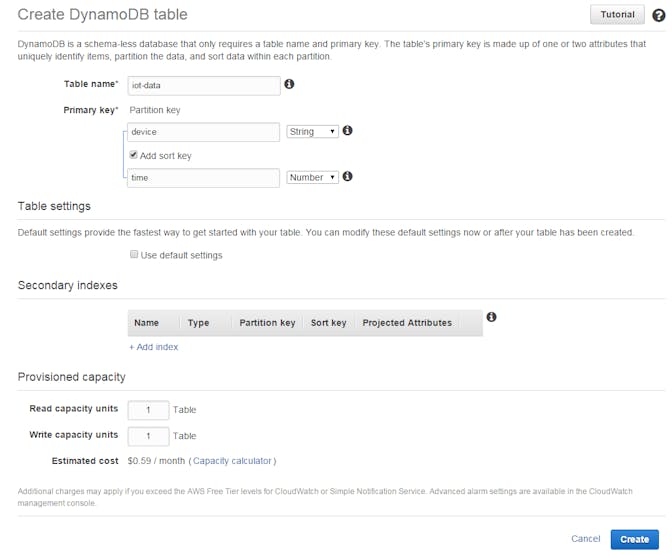Click the sort key field containing time
Screen dimensions: 672x555
[204, 177]
